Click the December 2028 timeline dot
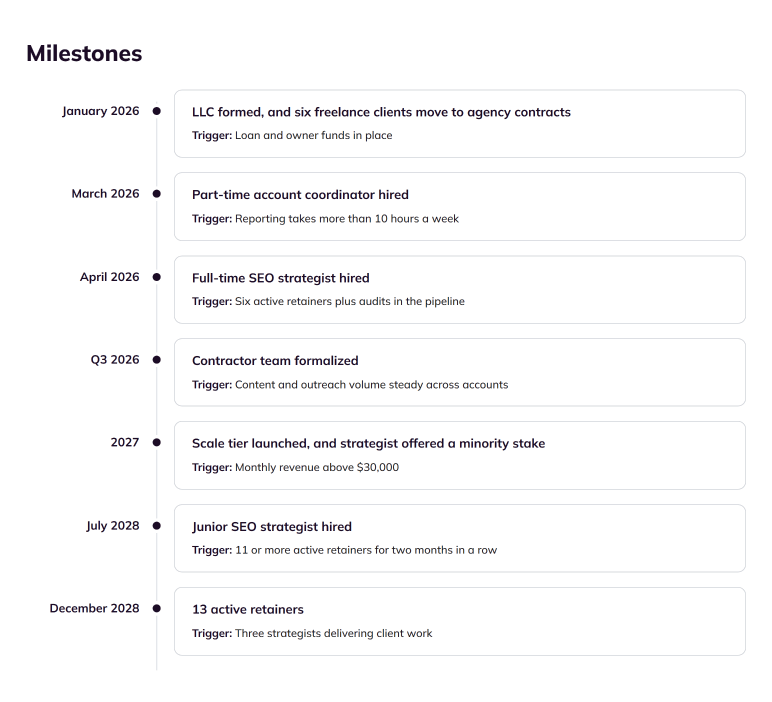Viewport: 772px width, 702px height. pos(157,608)
